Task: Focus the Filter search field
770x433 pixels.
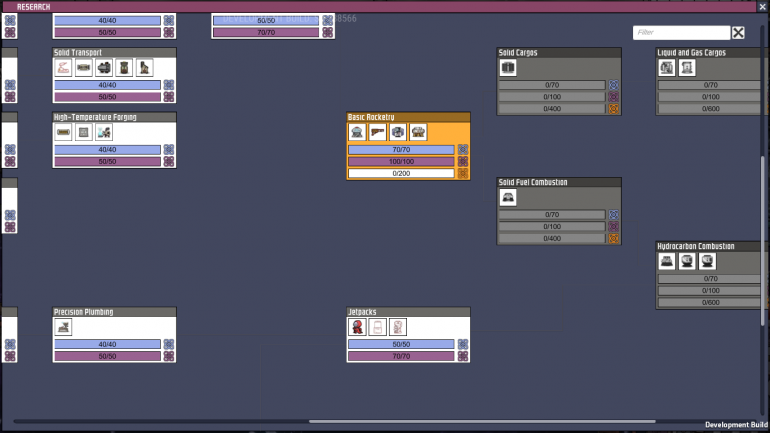Action: [681, 32]
